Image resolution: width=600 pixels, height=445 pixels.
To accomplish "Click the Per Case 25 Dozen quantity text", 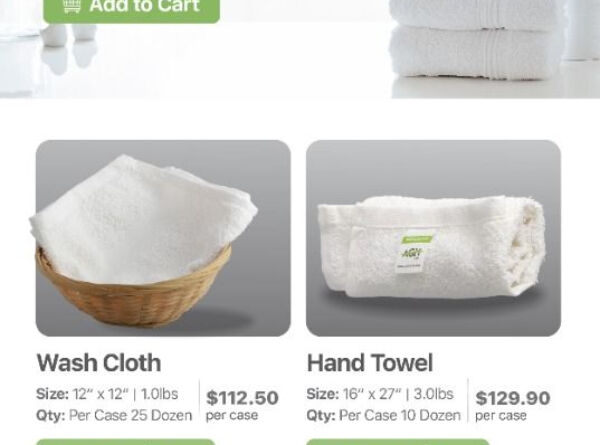I will [x=130, y=415].
